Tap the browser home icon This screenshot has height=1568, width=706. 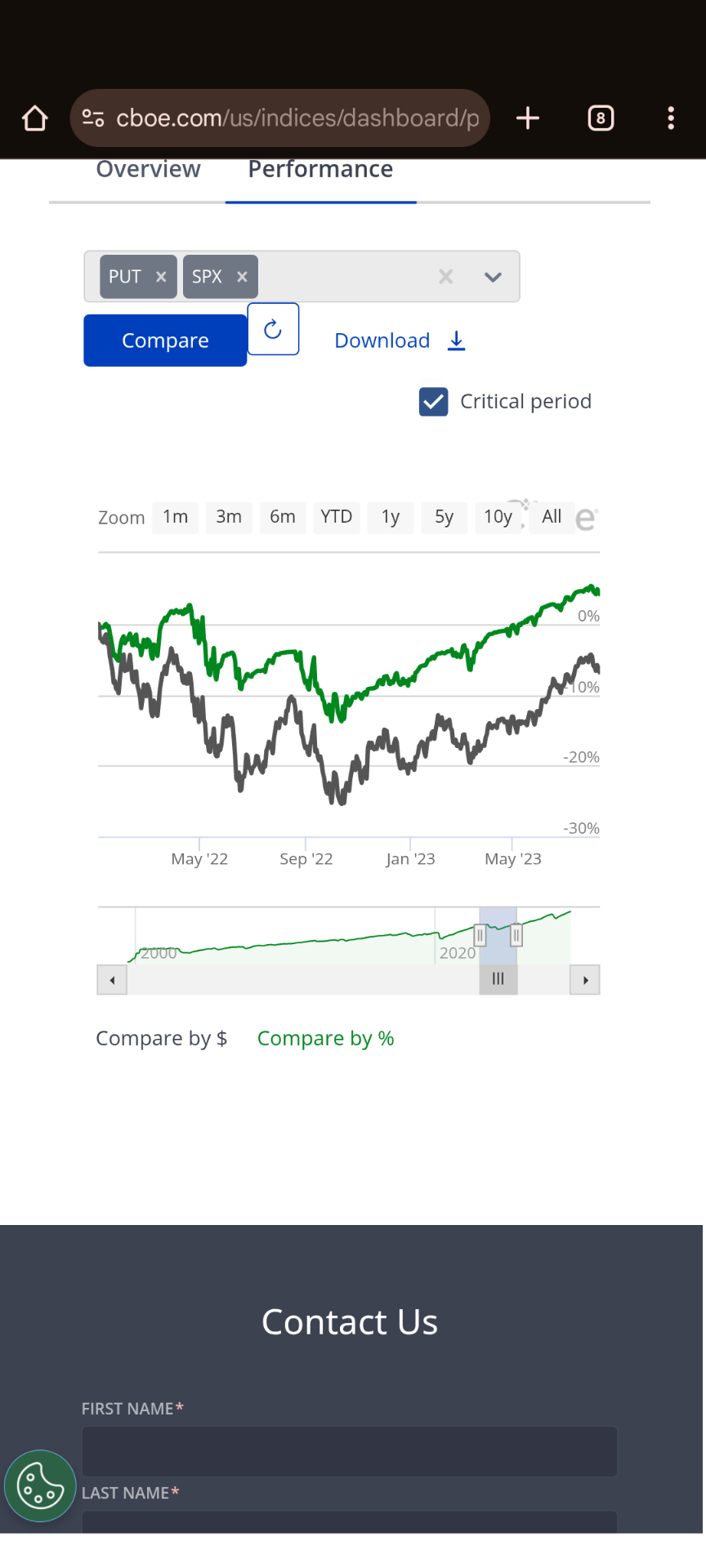[35, 118]
